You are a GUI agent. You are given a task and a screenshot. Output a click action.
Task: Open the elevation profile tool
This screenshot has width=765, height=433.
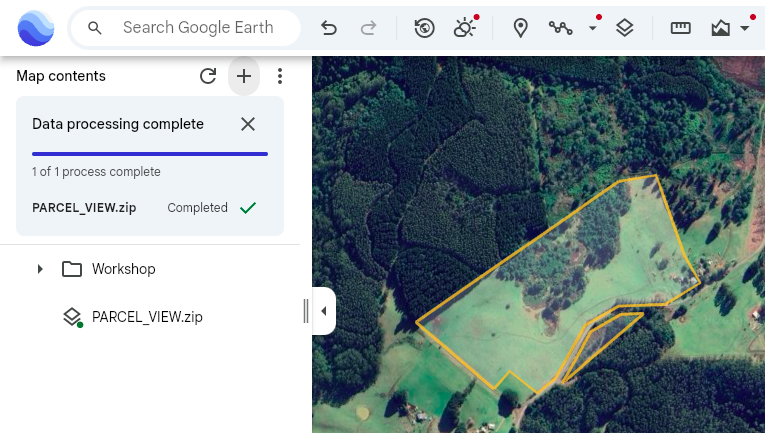(x=721, y=28)
